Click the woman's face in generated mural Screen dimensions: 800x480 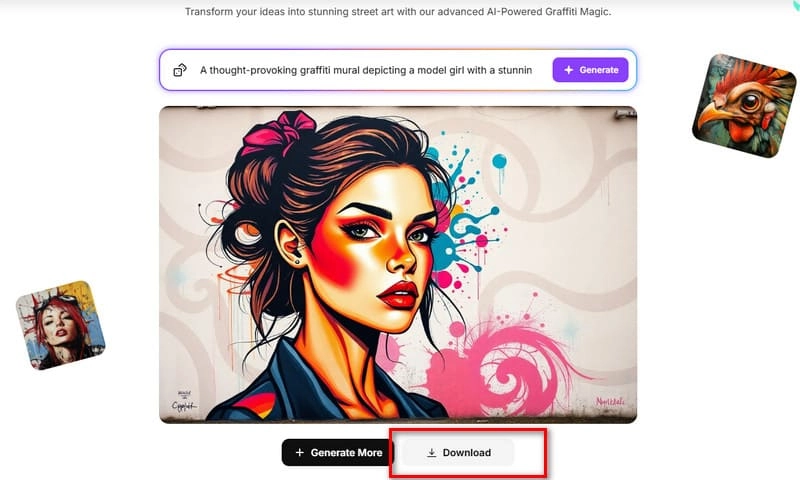[x=378, y=245]
